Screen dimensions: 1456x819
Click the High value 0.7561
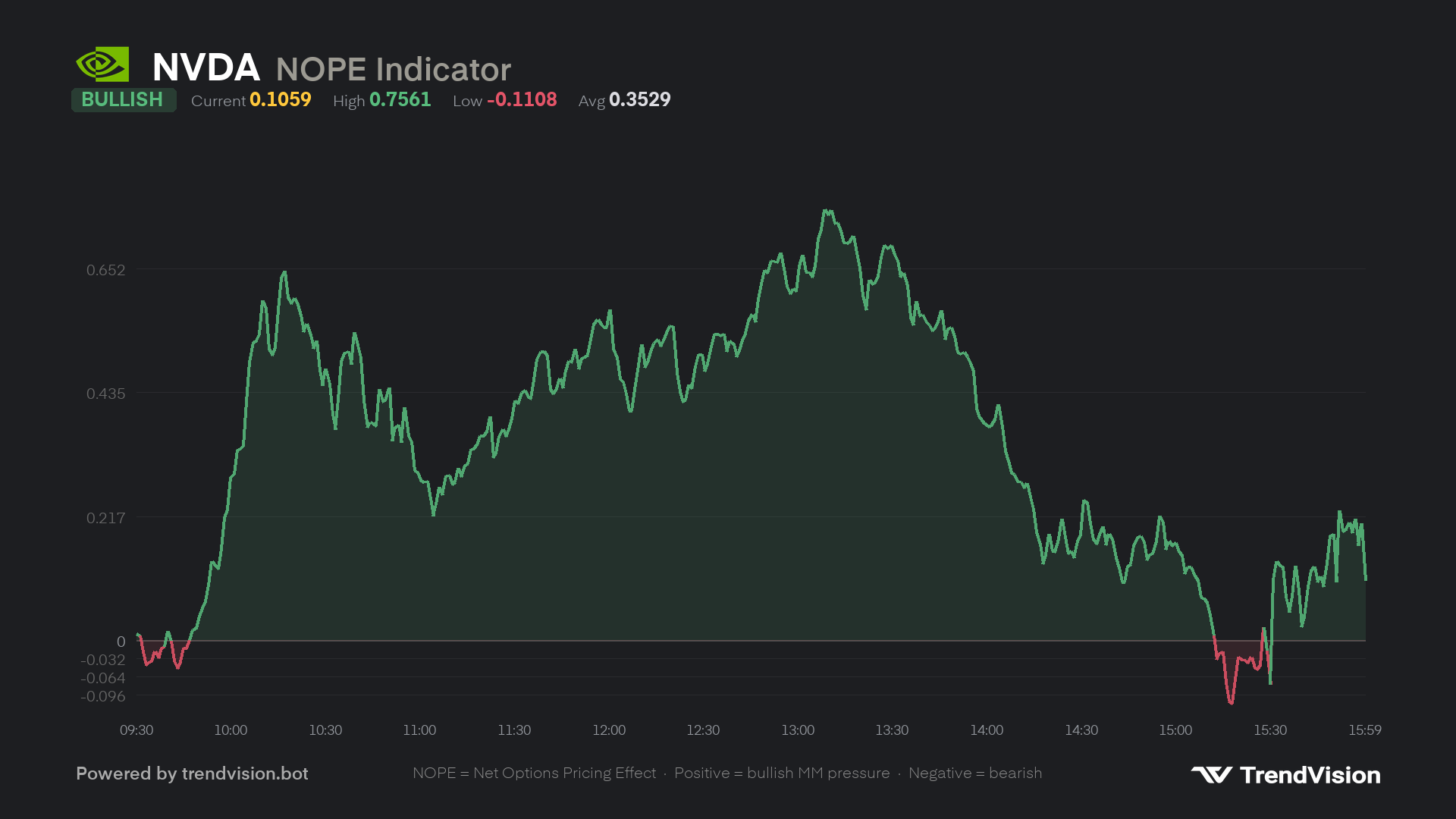[x=400, y=100]
